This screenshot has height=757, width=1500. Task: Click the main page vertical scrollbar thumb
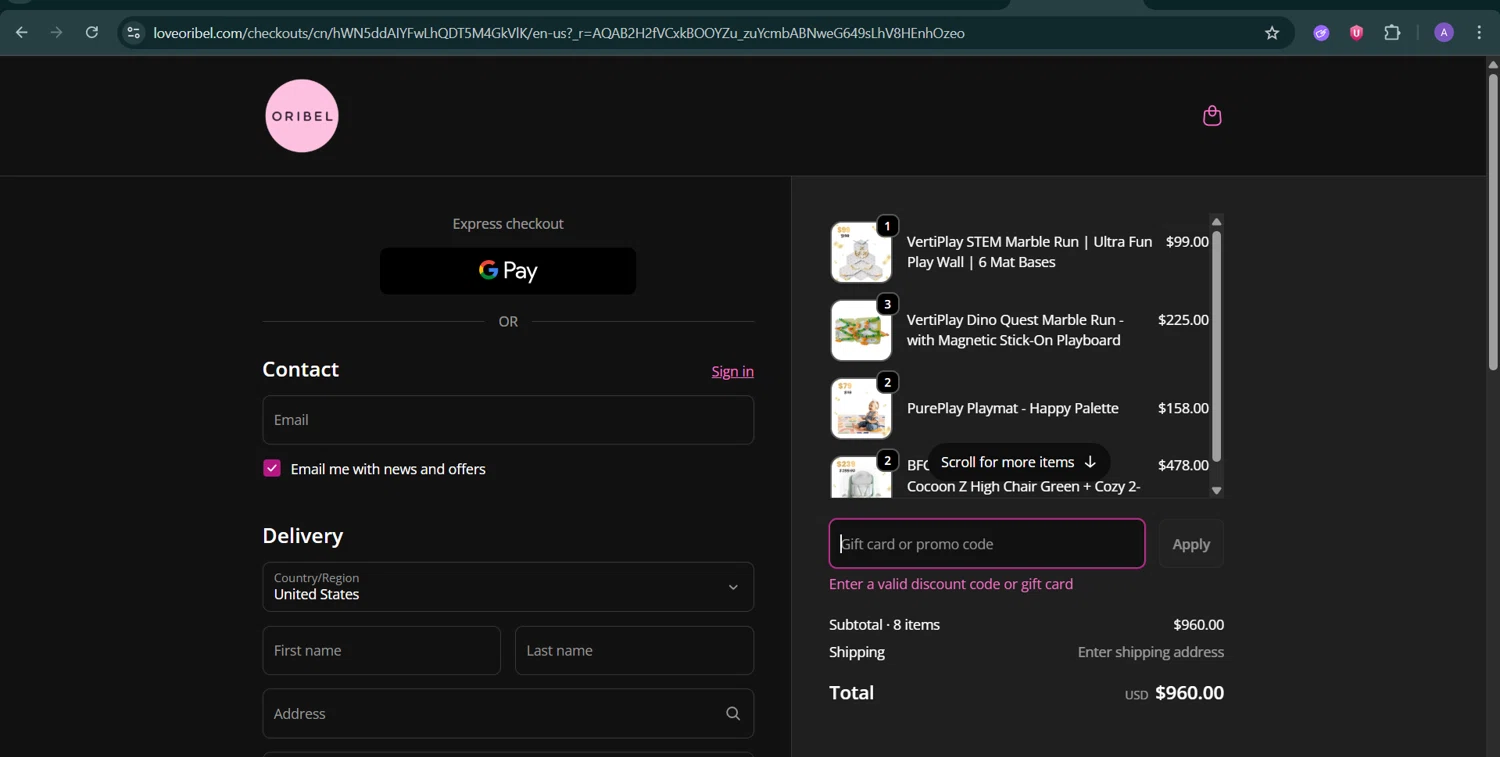coord(1493,222)
